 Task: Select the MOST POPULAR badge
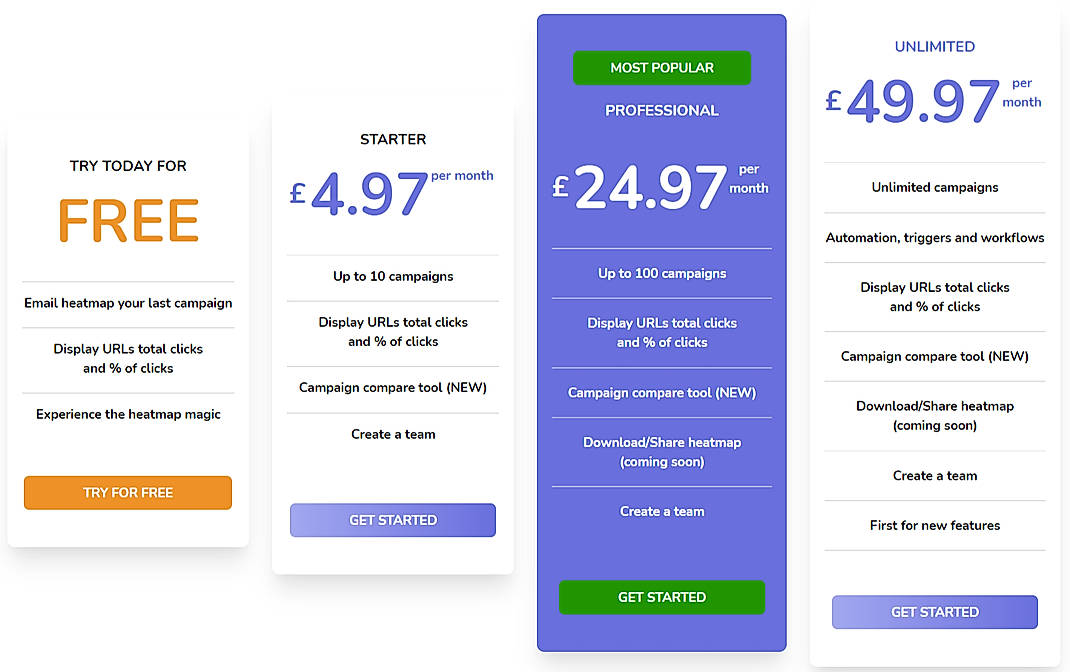(x=661, y=67)
